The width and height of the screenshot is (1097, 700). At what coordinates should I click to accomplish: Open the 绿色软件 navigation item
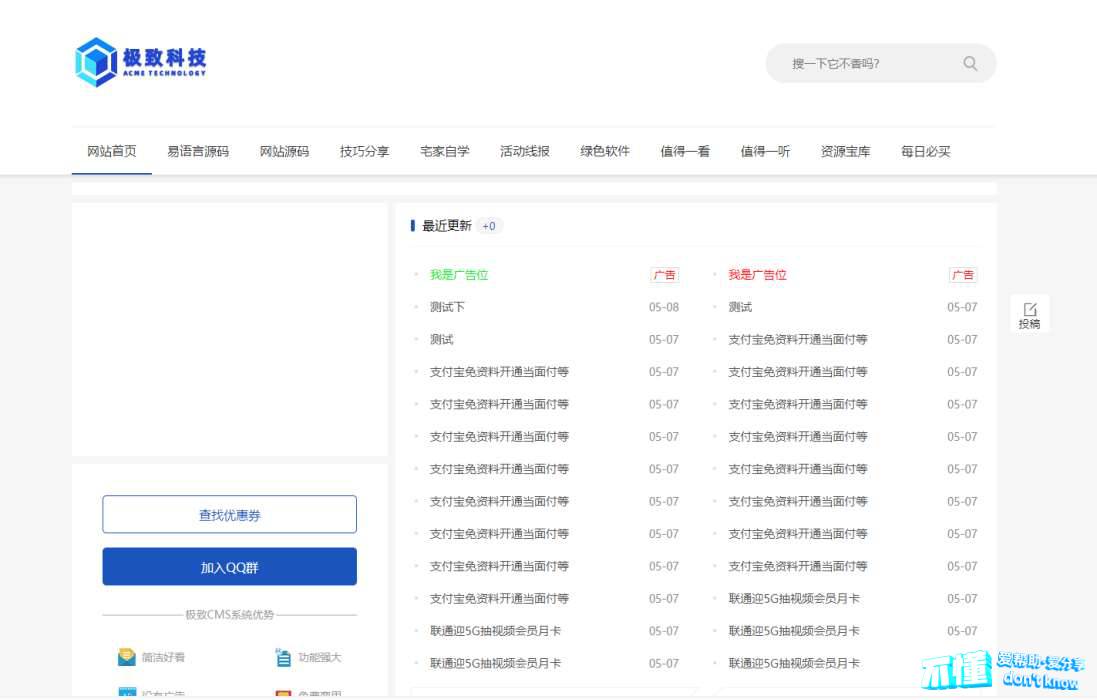coord(605,152)
